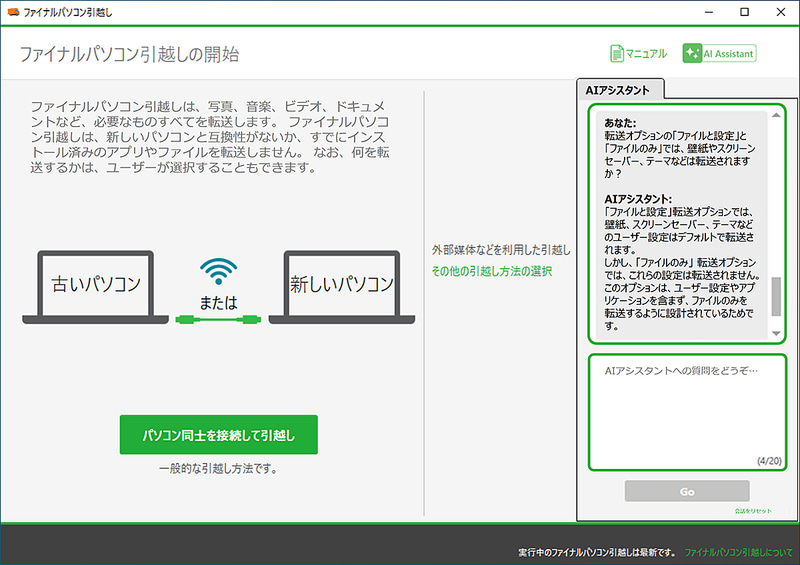The image size is (800, 565).
Task: Click the 新しいパソコン laptop illustration
Action: point(342,287)
